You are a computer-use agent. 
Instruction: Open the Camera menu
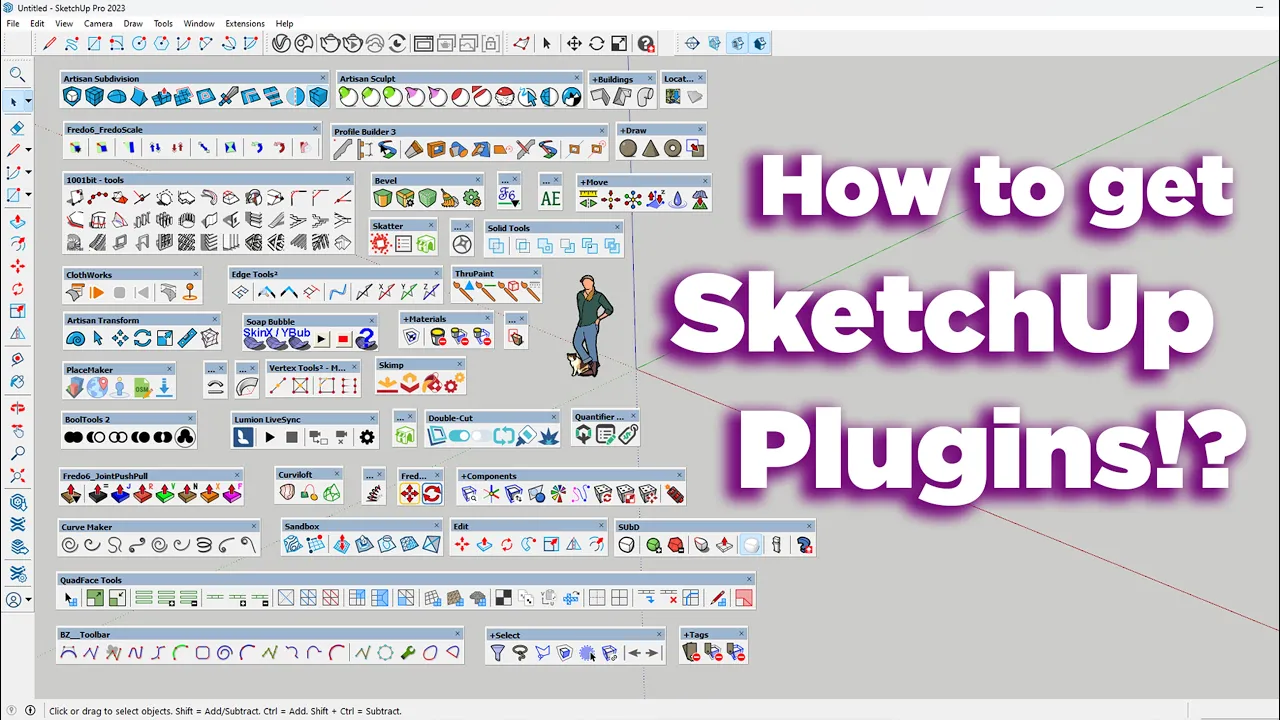click(97, 23)
